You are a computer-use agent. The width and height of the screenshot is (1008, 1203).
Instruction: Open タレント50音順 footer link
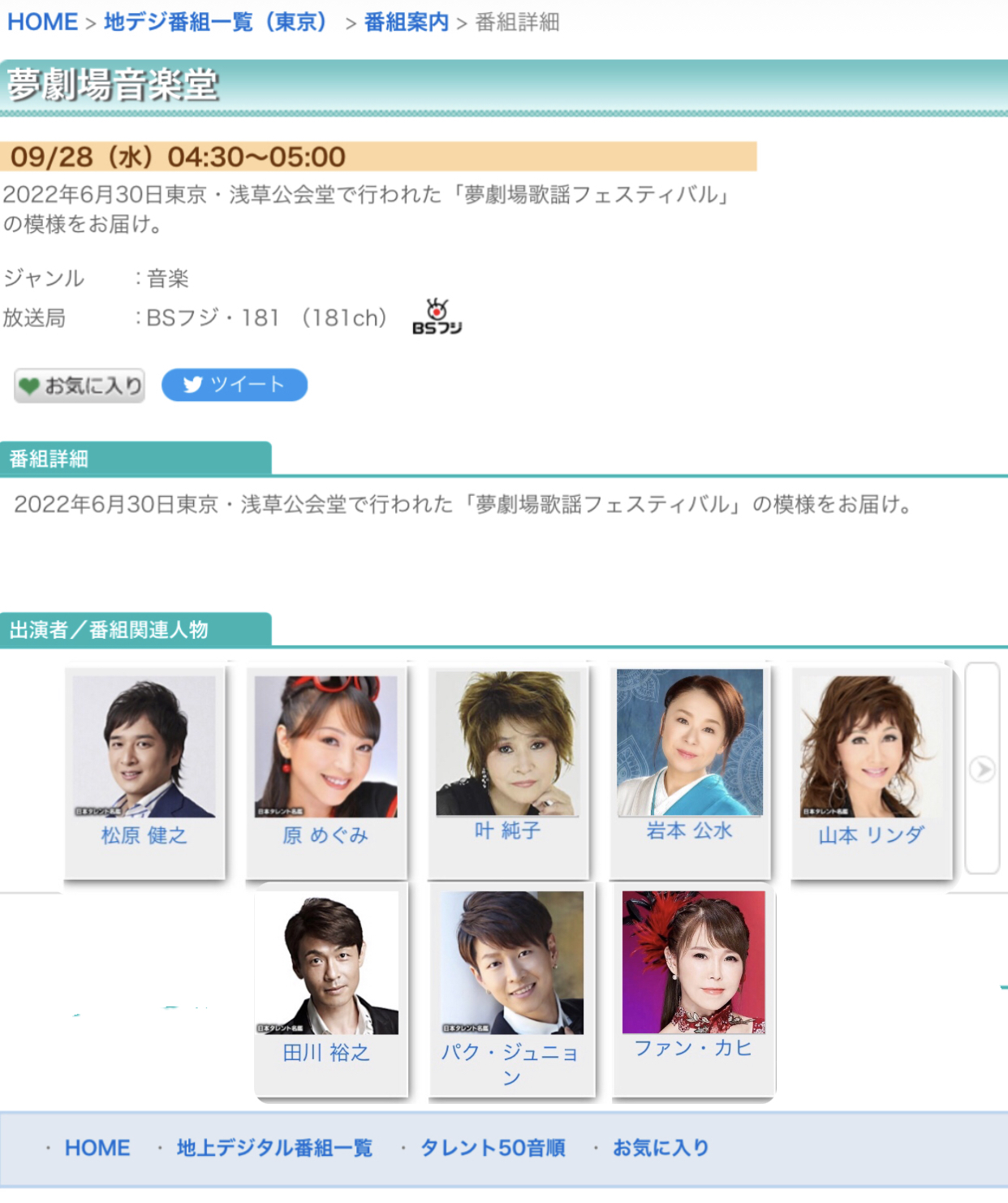(x=493, y=1148)
